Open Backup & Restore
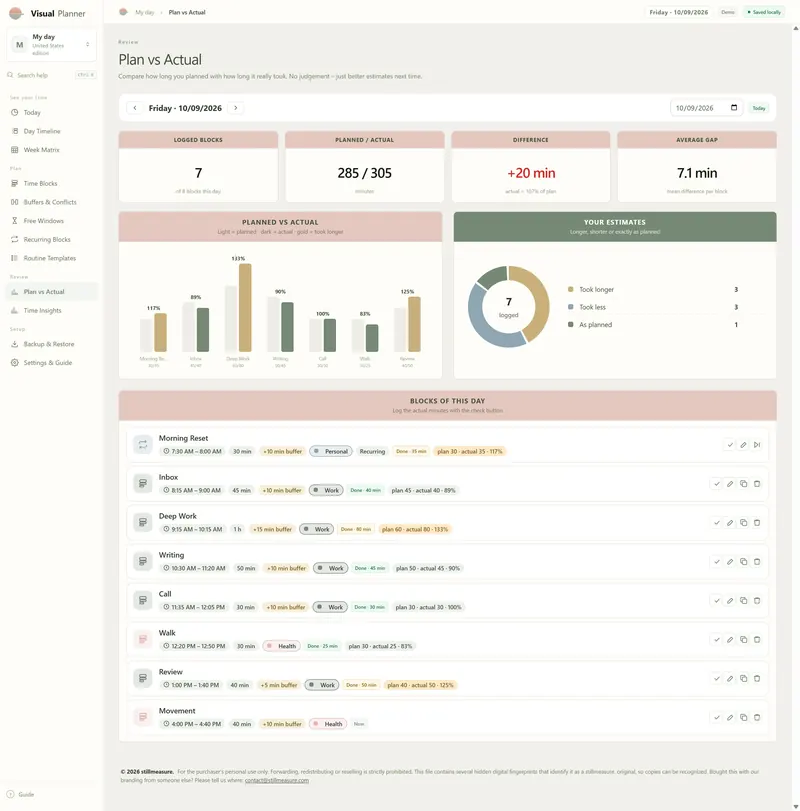This screenshot has height=811, width=800. 51,344
